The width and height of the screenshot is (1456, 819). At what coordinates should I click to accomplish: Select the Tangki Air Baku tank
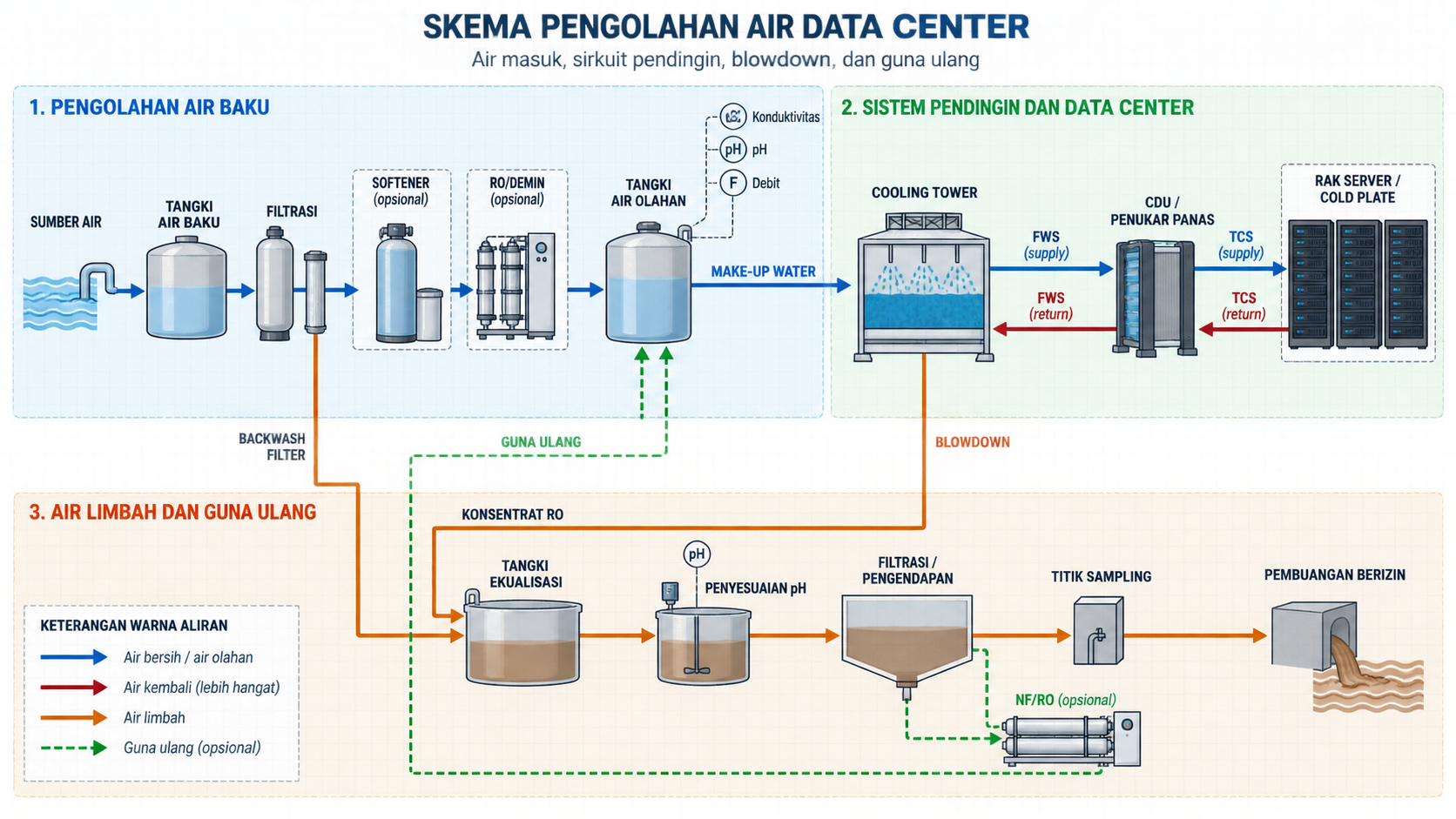186,289
